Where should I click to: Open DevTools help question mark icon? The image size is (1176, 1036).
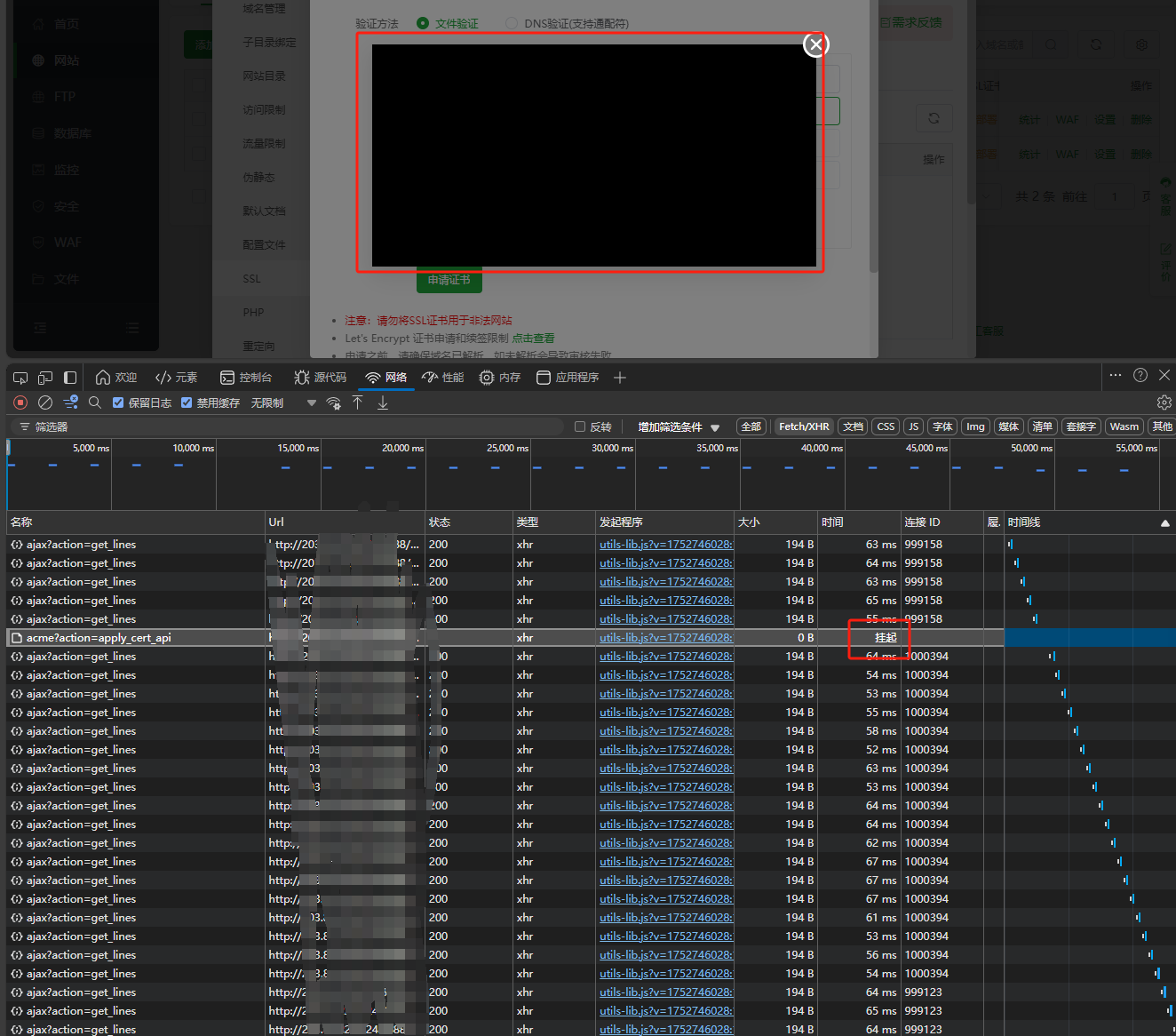[1140, 375]
